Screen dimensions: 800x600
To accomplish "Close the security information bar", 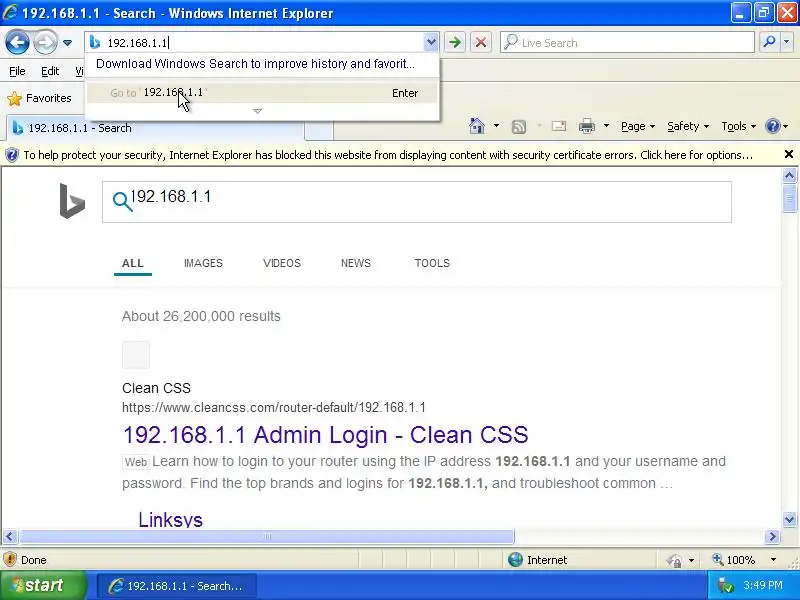I will (788, 154).
